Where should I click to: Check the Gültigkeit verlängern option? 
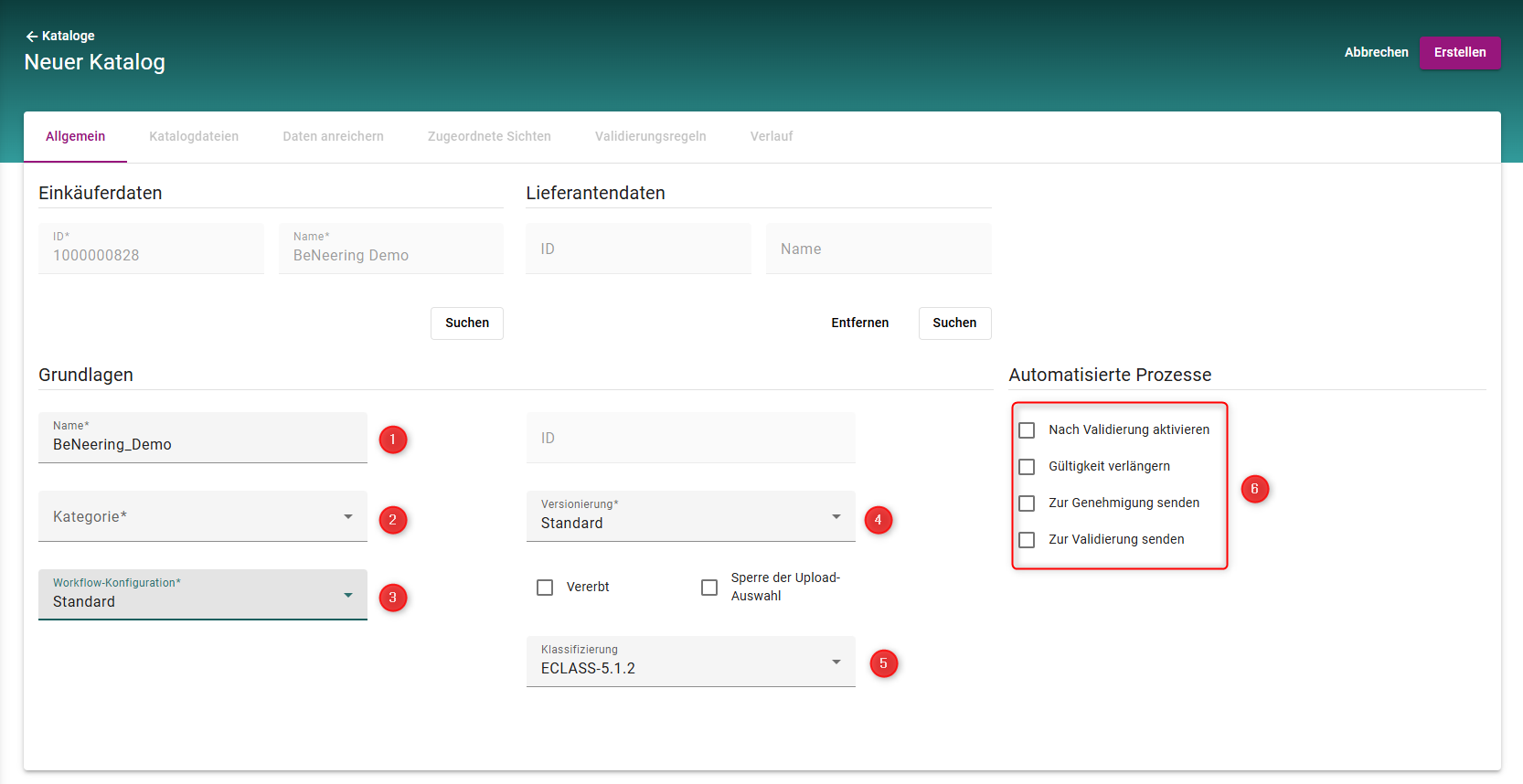point(1027,467)
